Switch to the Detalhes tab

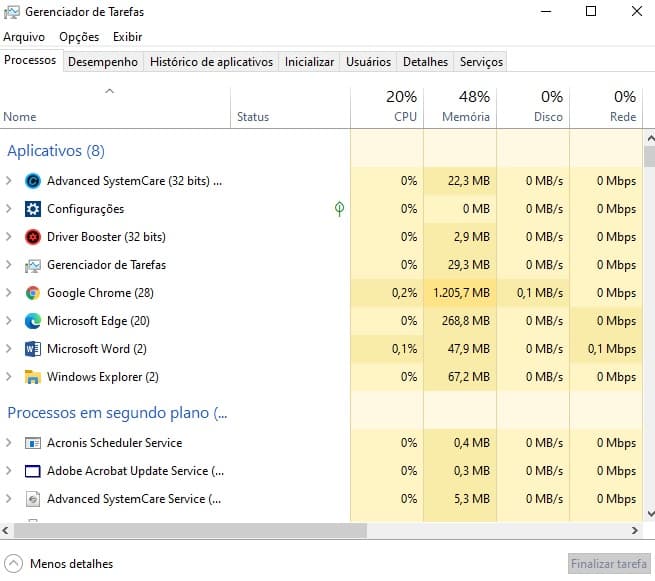[425, 62]
